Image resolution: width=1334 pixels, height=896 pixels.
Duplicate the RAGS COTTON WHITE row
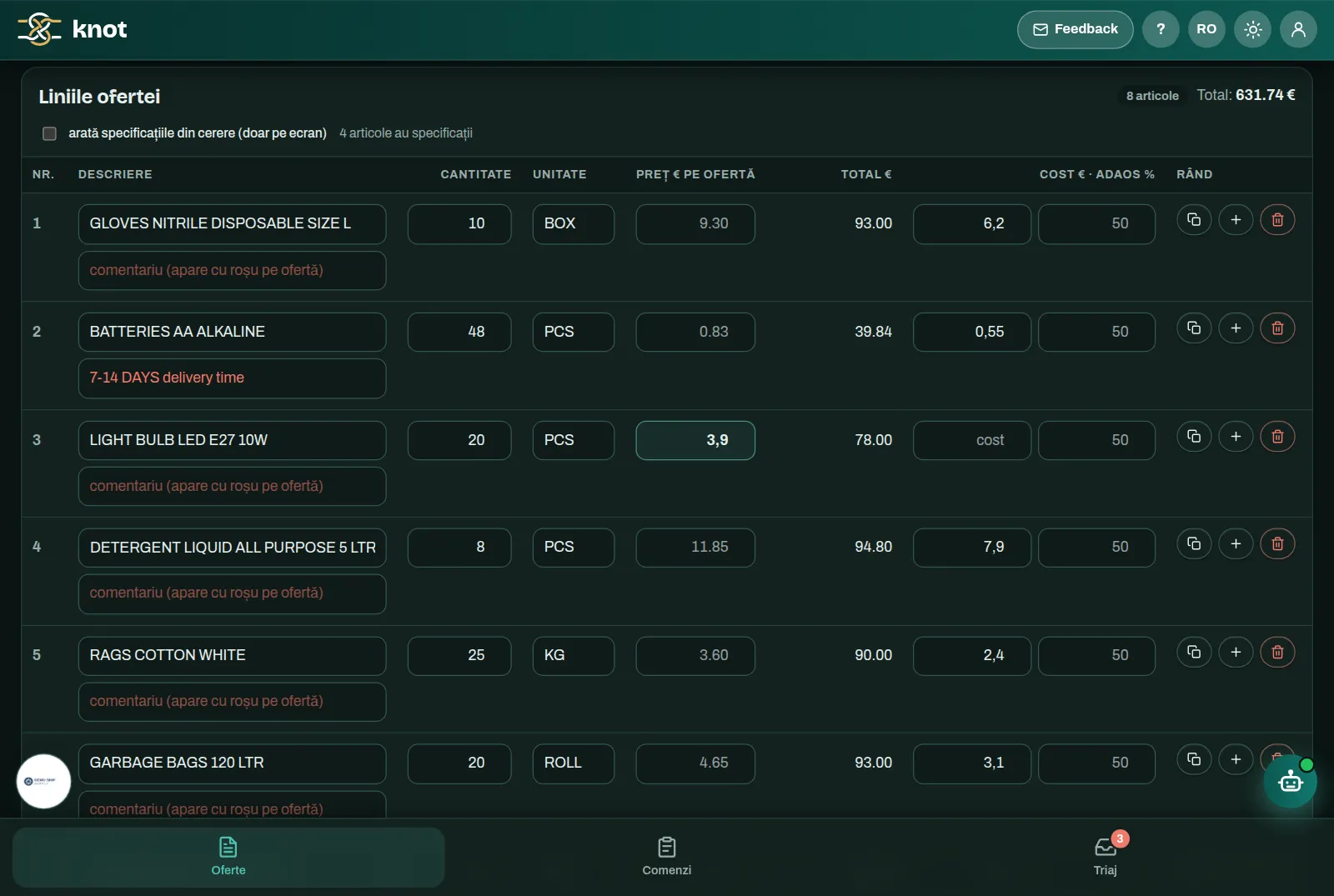pyautogui.click(x=1194, y=652)
